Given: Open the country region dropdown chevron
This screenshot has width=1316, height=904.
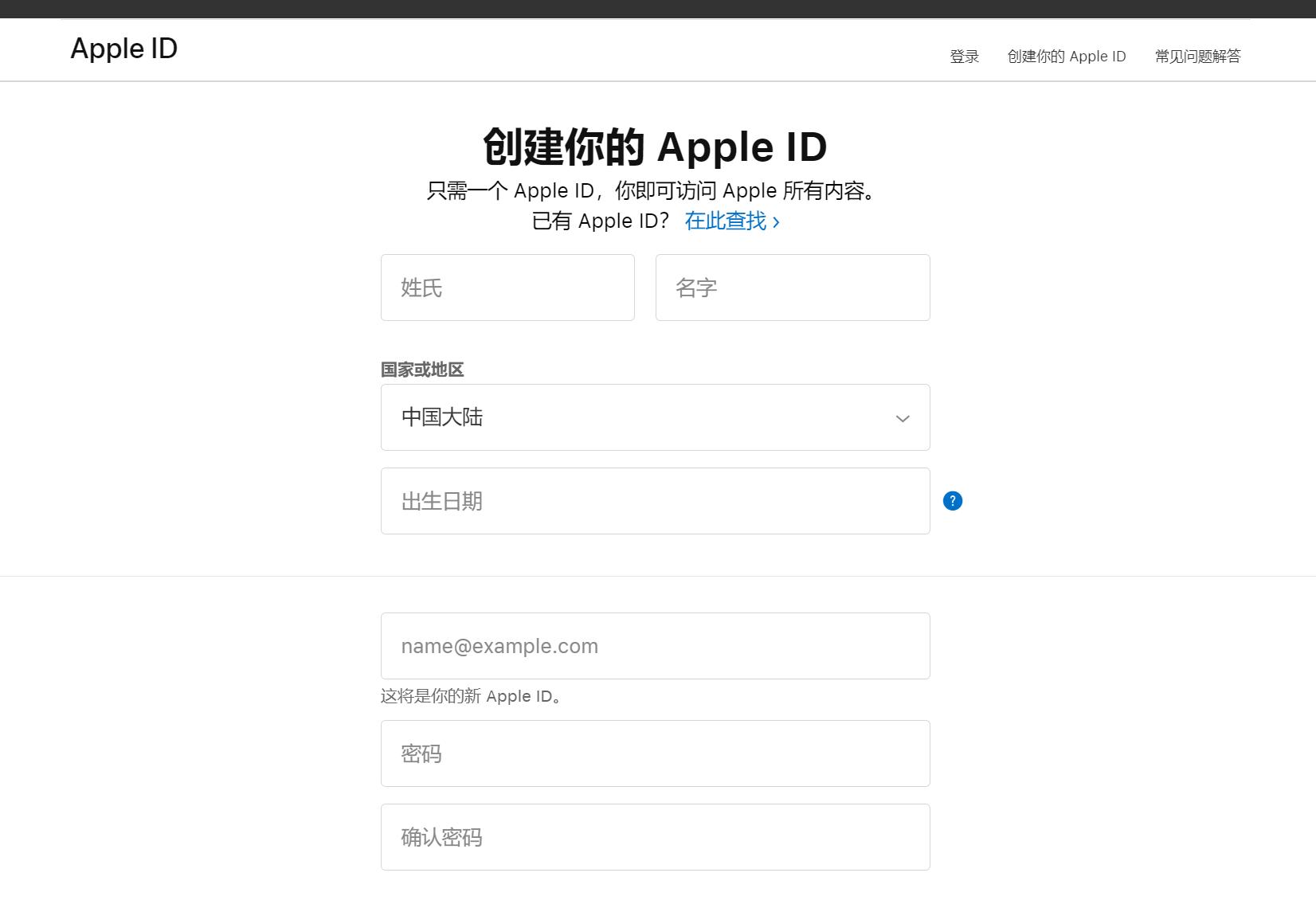Looking at the screenshot, I should tap(902, 417).
